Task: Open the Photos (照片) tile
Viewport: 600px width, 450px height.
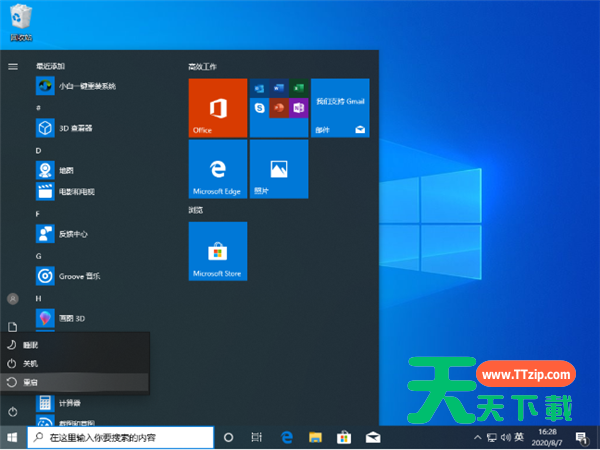Action: click(278, 169)
